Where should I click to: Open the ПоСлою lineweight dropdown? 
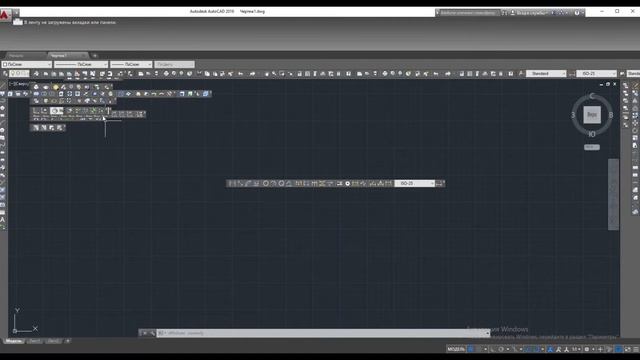pos(131,64)
